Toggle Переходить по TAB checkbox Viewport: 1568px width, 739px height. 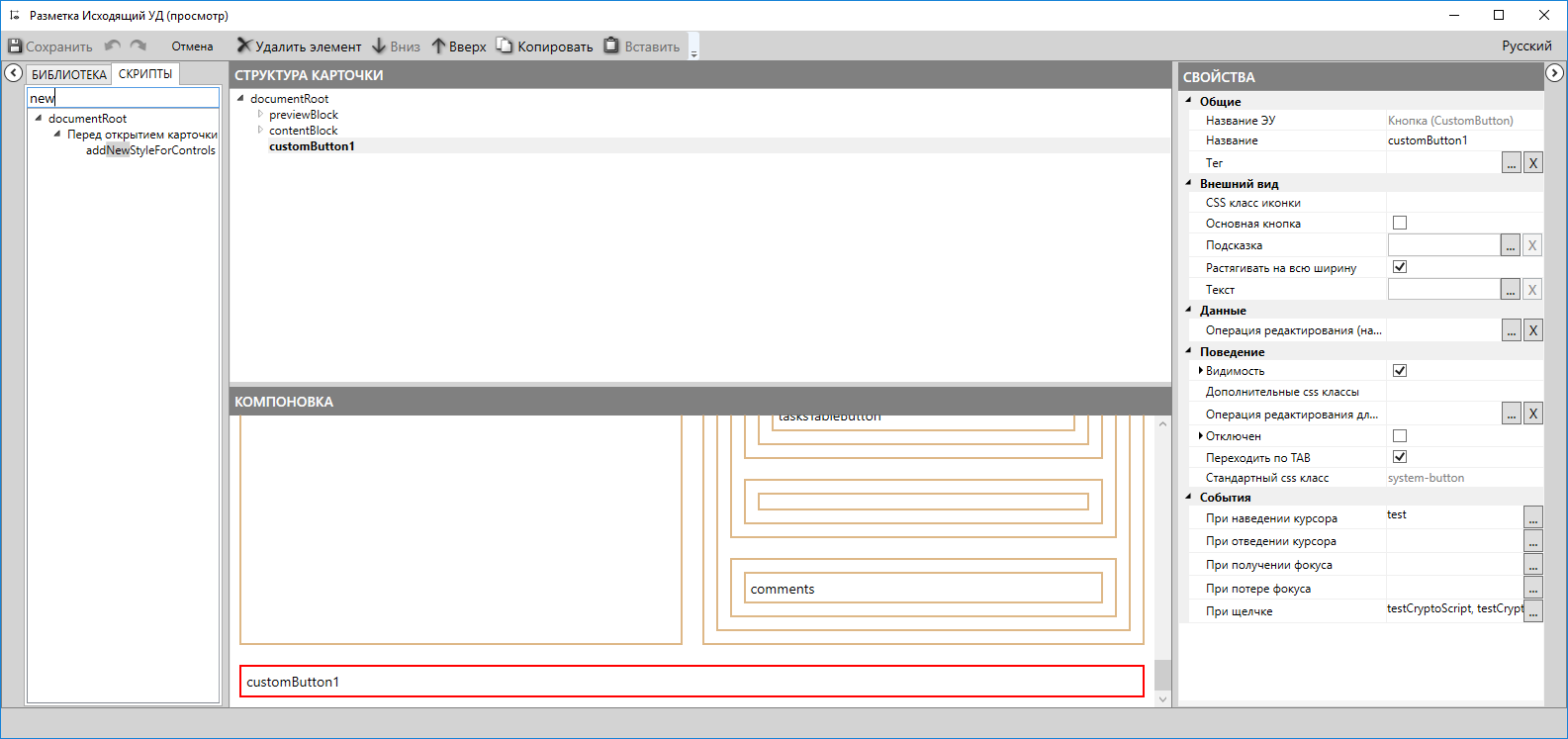click(1400, 456)
